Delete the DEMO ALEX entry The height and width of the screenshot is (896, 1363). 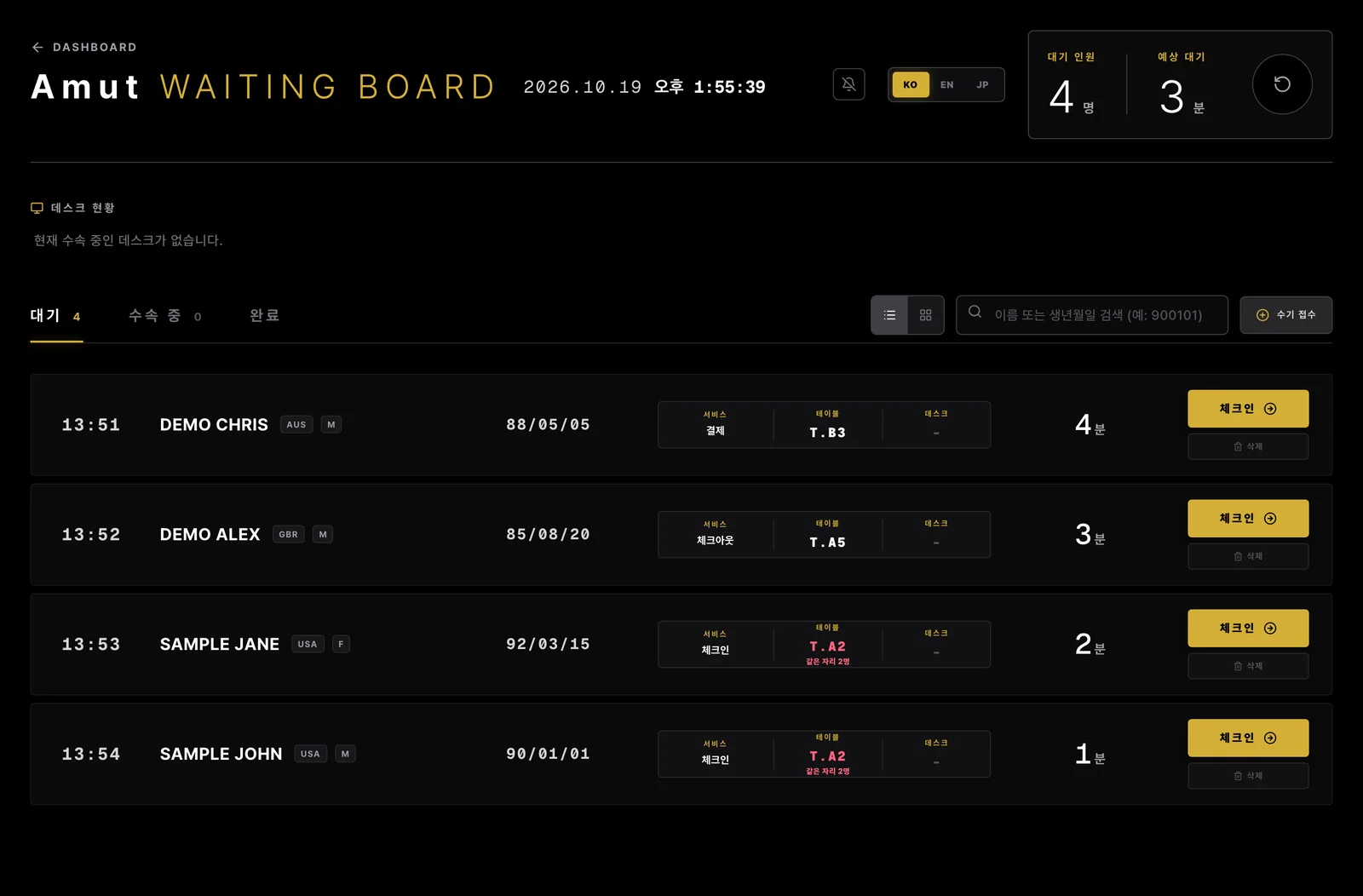(x=1248, y=556)
